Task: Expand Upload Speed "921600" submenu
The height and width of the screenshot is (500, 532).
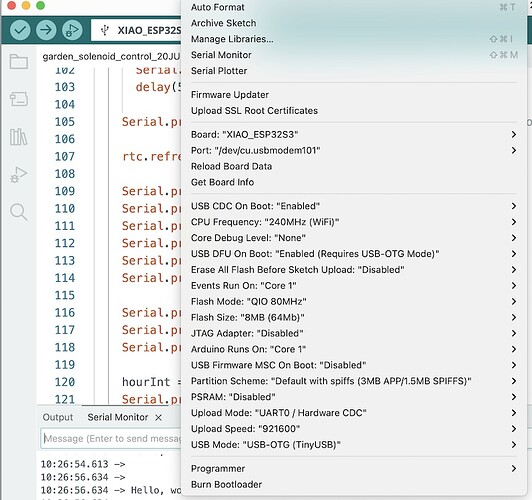Action: click(353, 429)
